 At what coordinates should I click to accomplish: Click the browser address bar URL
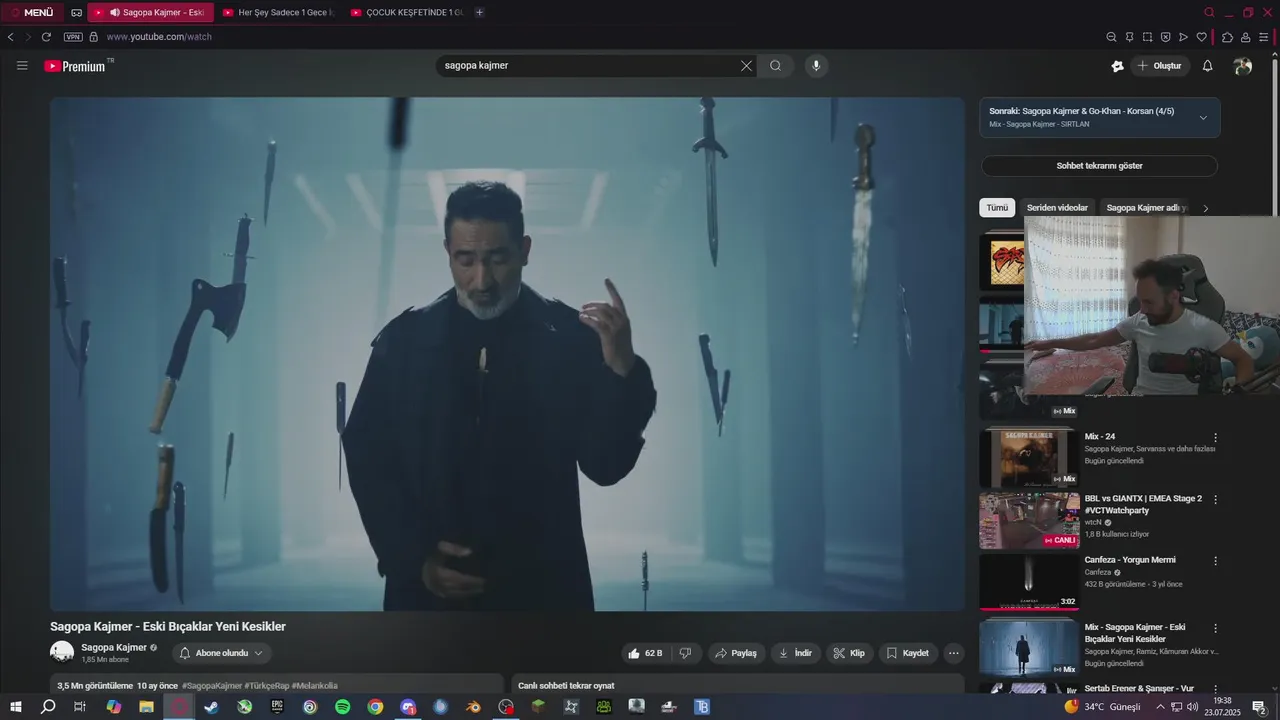coord(159,37)
